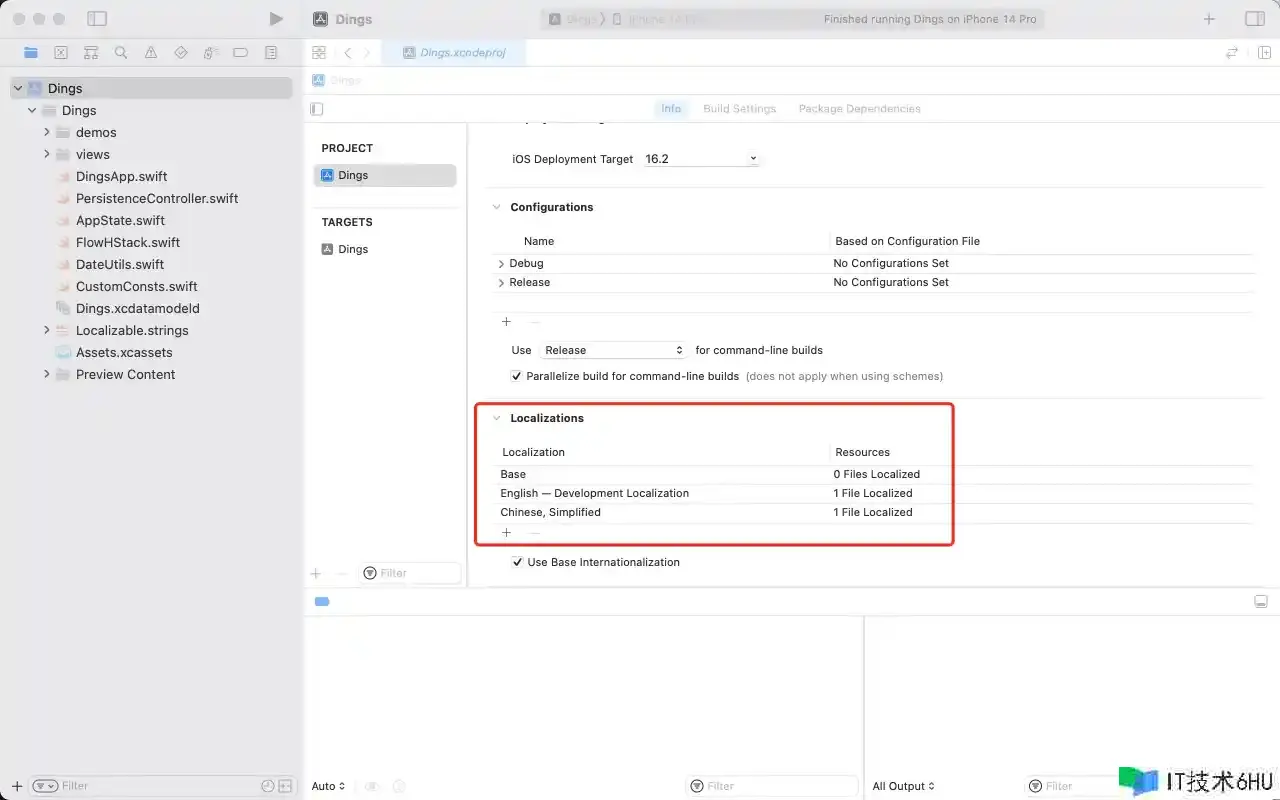
Task: Expand the Release configuration row
Action: click(x=501, y=283)
